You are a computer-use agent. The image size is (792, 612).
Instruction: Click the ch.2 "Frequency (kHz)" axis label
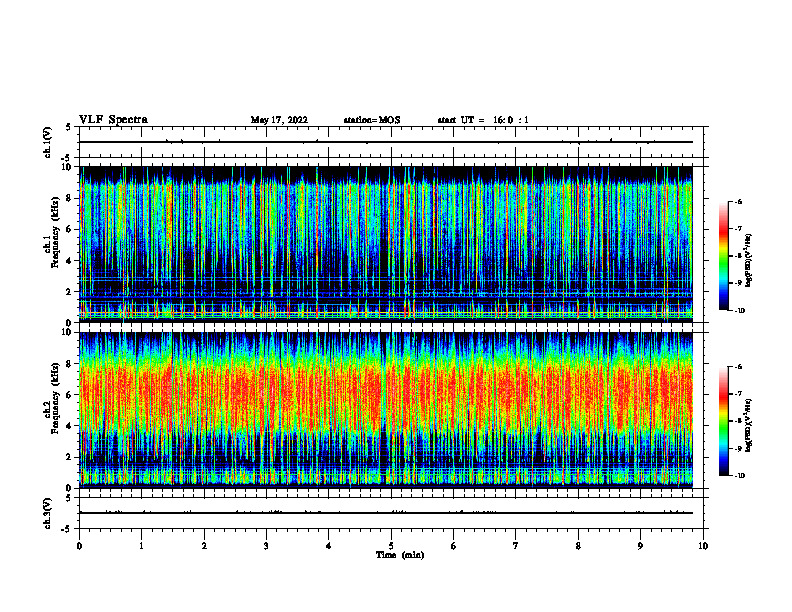(55, 398)
